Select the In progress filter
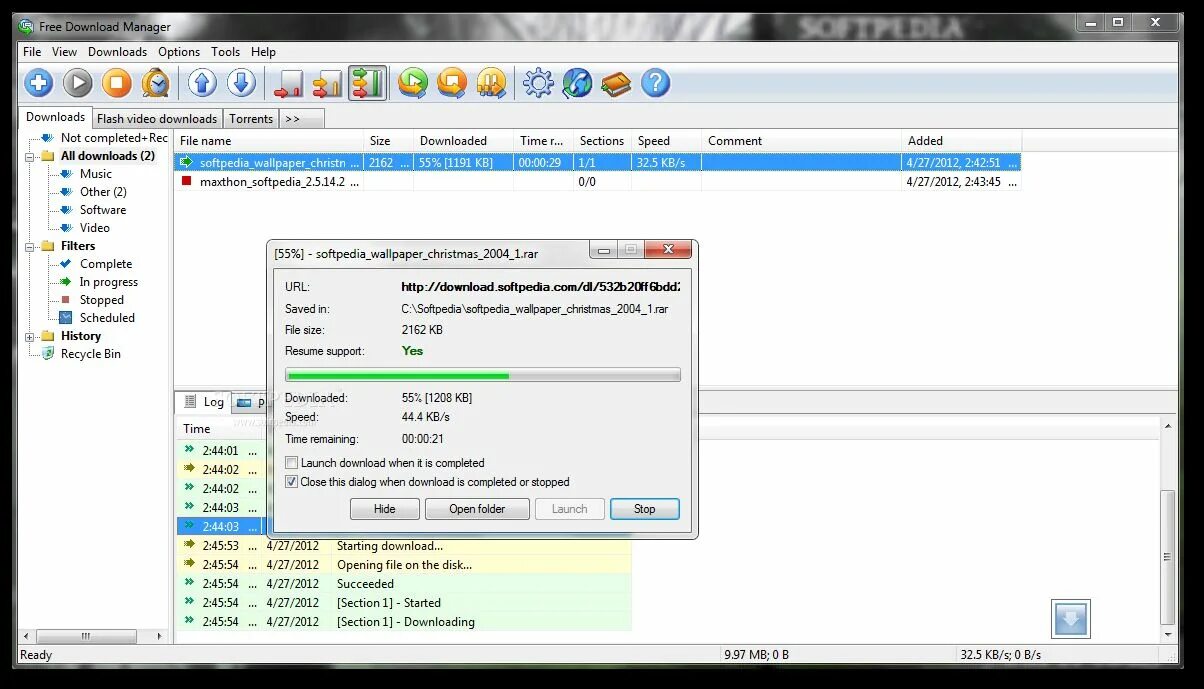 [x=109, y=282]
